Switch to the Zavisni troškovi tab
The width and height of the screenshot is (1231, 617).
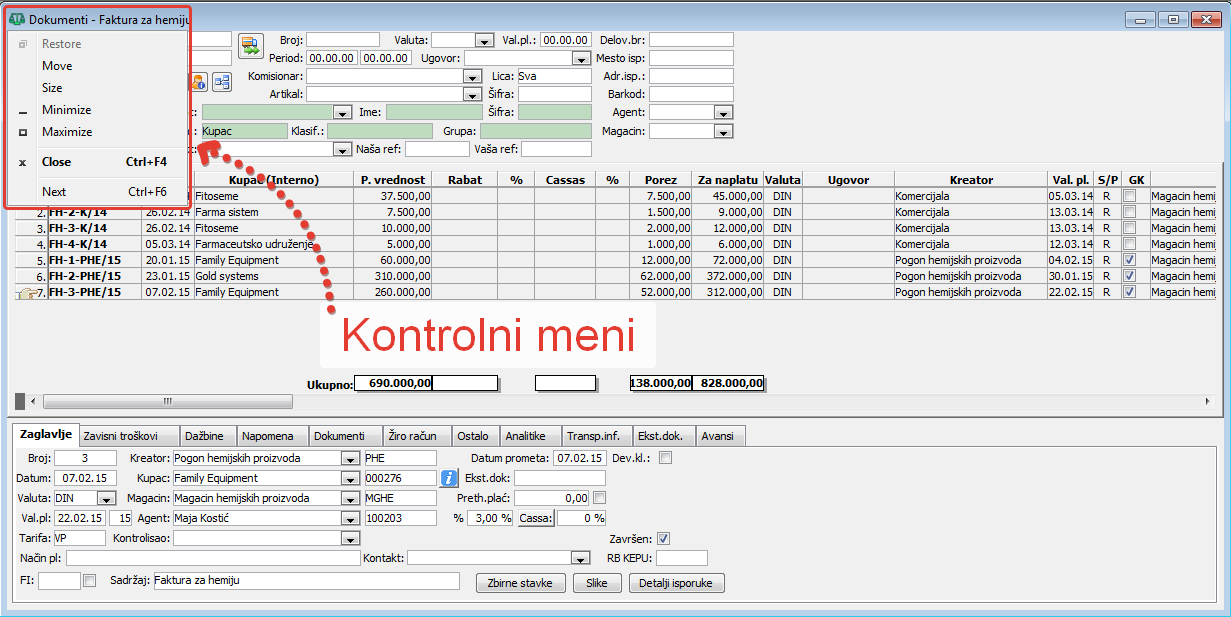coord(129,436)
